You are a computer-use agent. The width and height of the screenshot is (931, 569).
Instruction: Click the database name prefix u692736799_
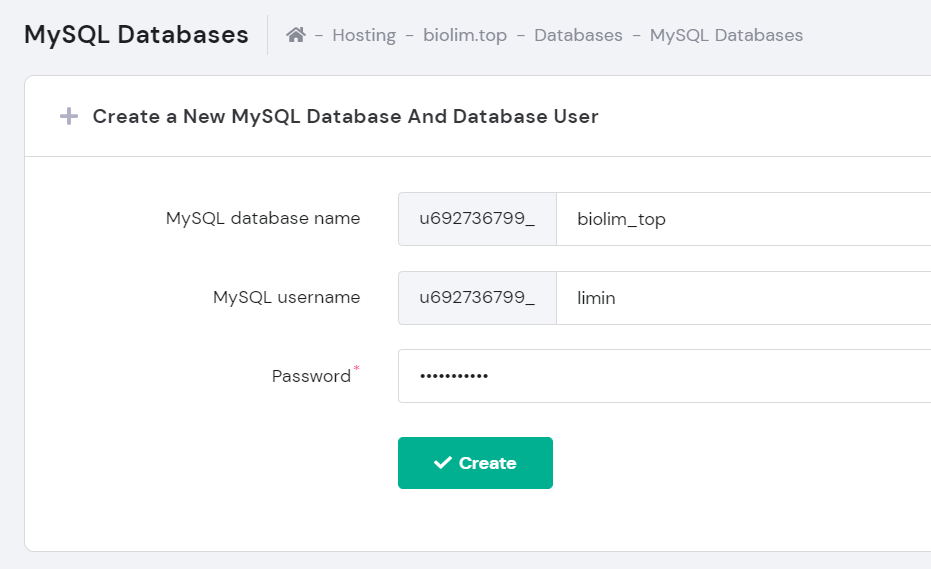click(477, 219)
